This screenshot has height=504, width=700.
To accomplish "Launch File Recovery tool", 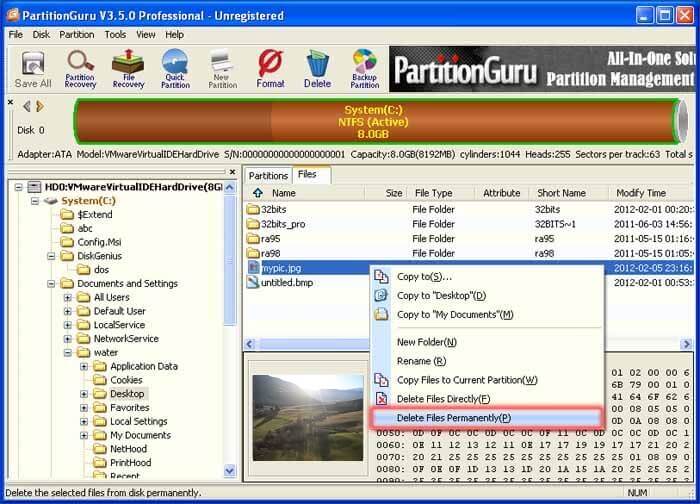I will [x=128, y=69].
